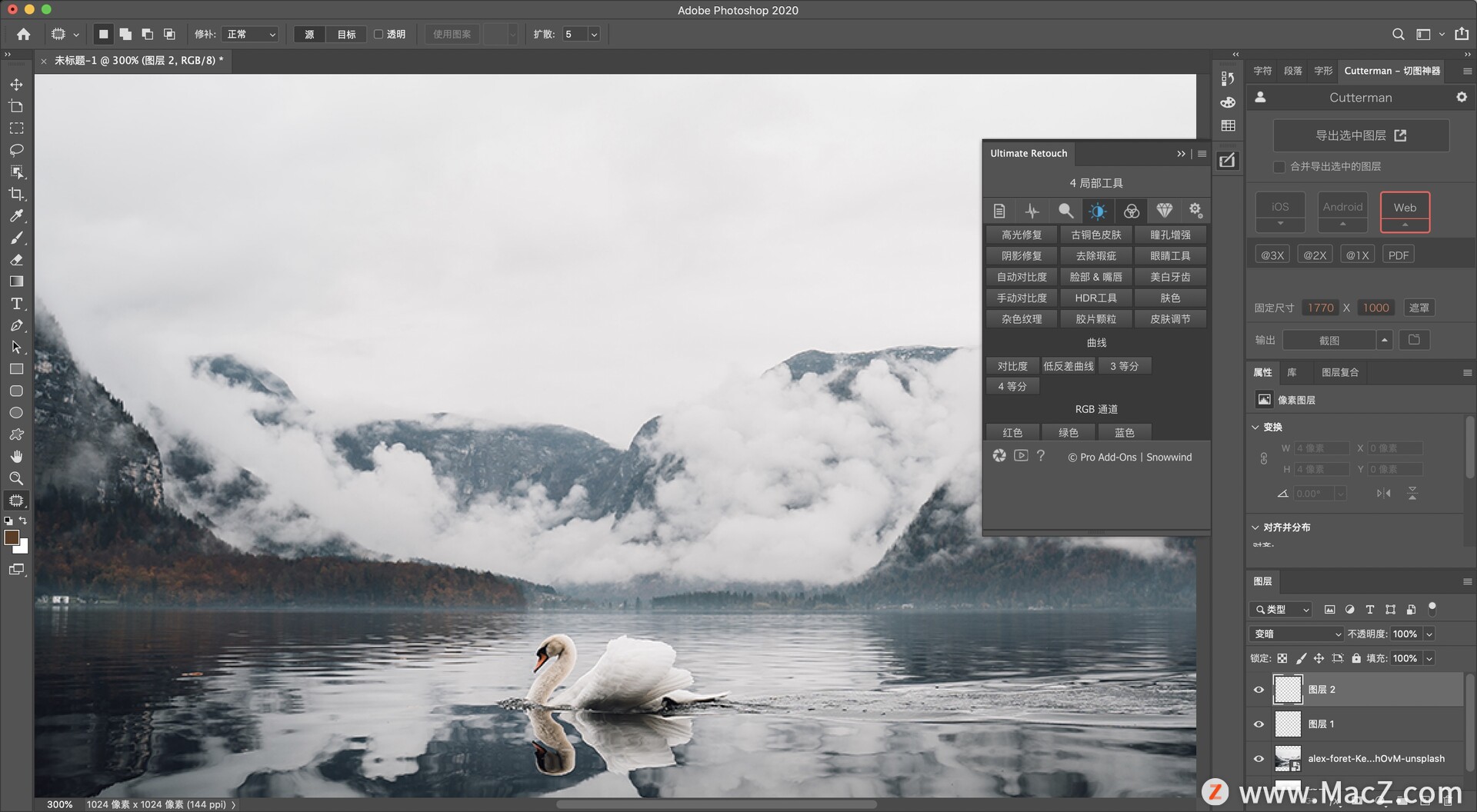Switch to the 字符 tab
The width and height of the screenshot is (1477, 812).
[1262, 71]
